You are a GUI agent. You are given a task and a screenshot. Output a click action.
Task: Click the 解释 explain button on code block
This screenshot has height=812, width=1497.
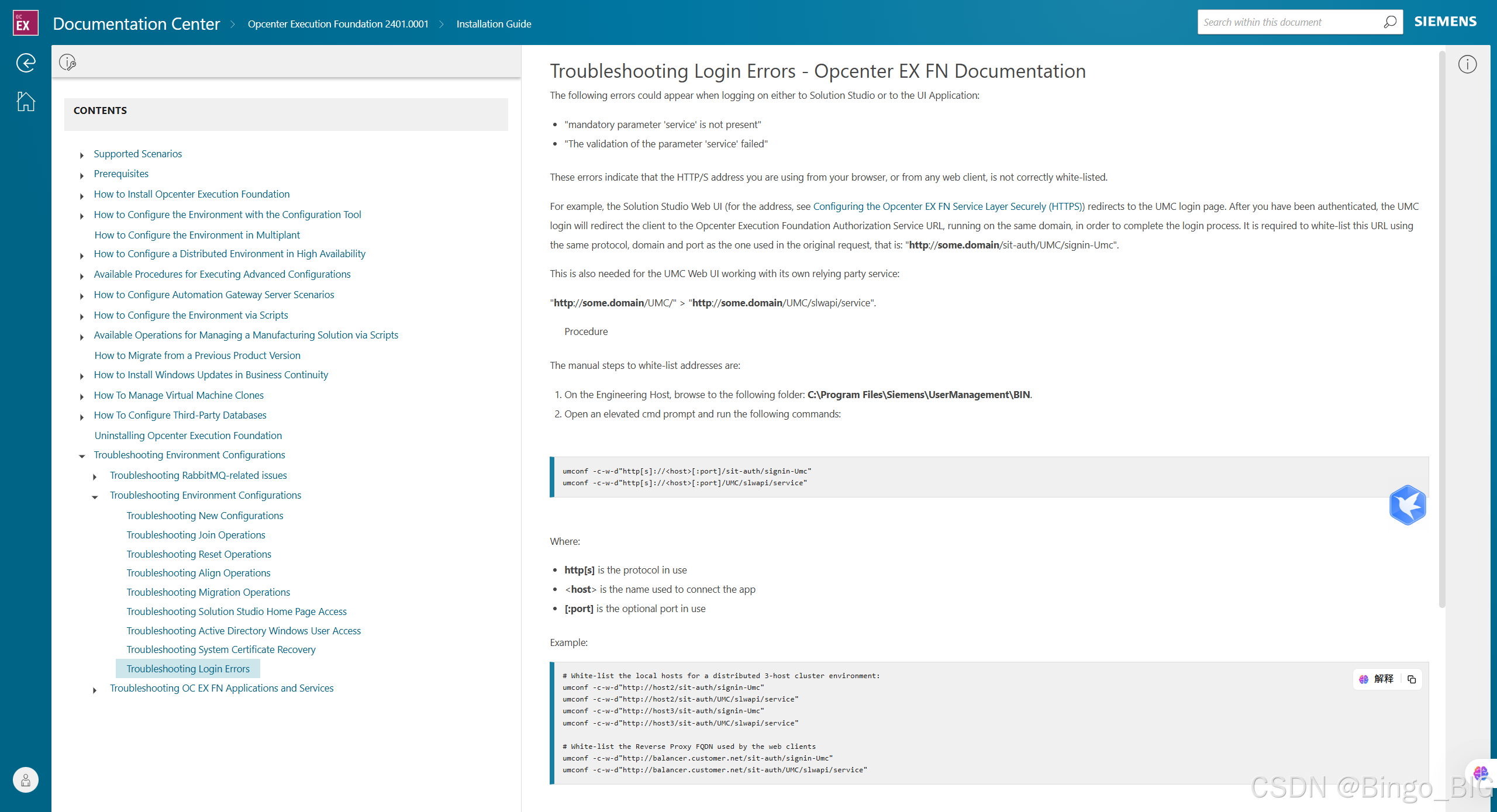pyautogui.click(x=1377, y=679)
